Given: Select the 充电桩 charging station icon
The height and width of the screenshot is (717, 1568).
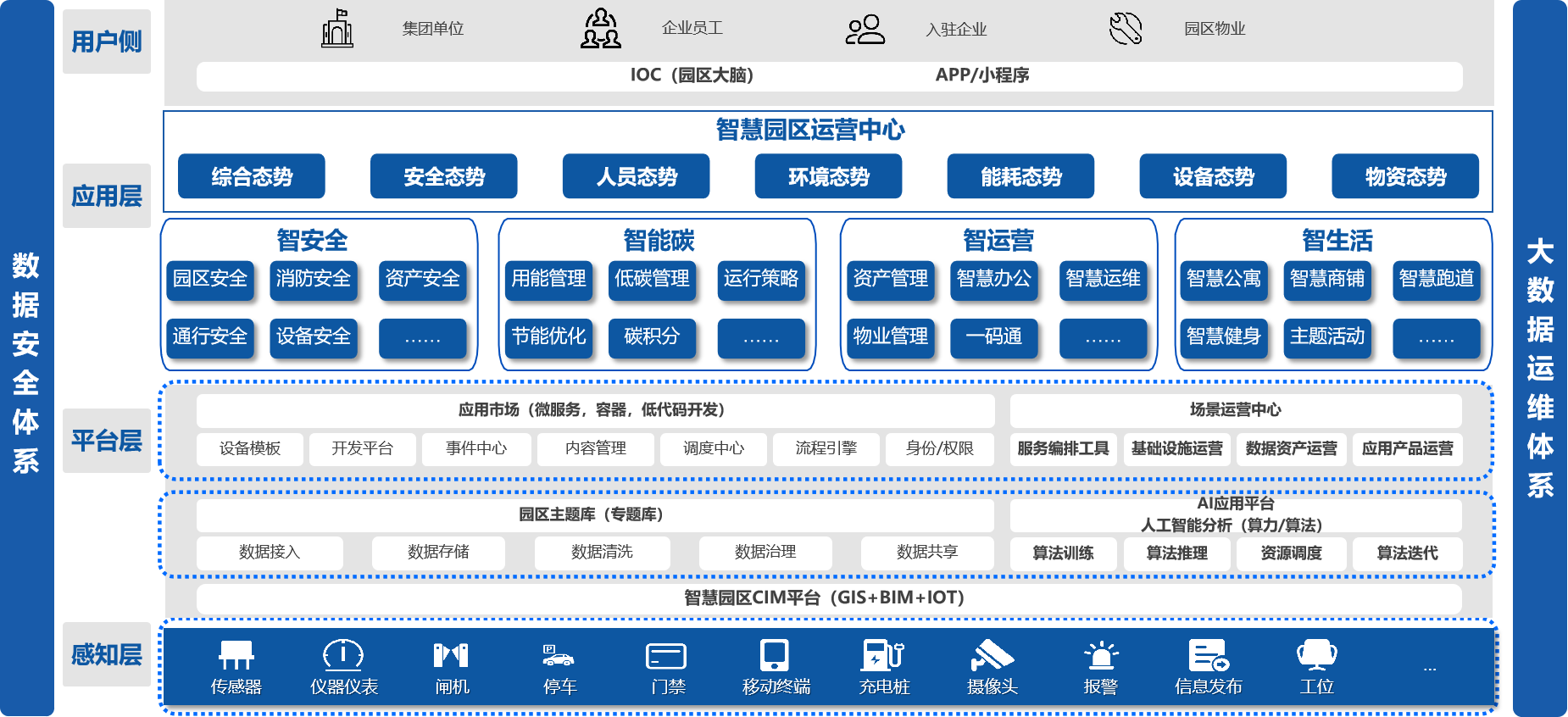Looking at the screenshot, I should [883, 655].
